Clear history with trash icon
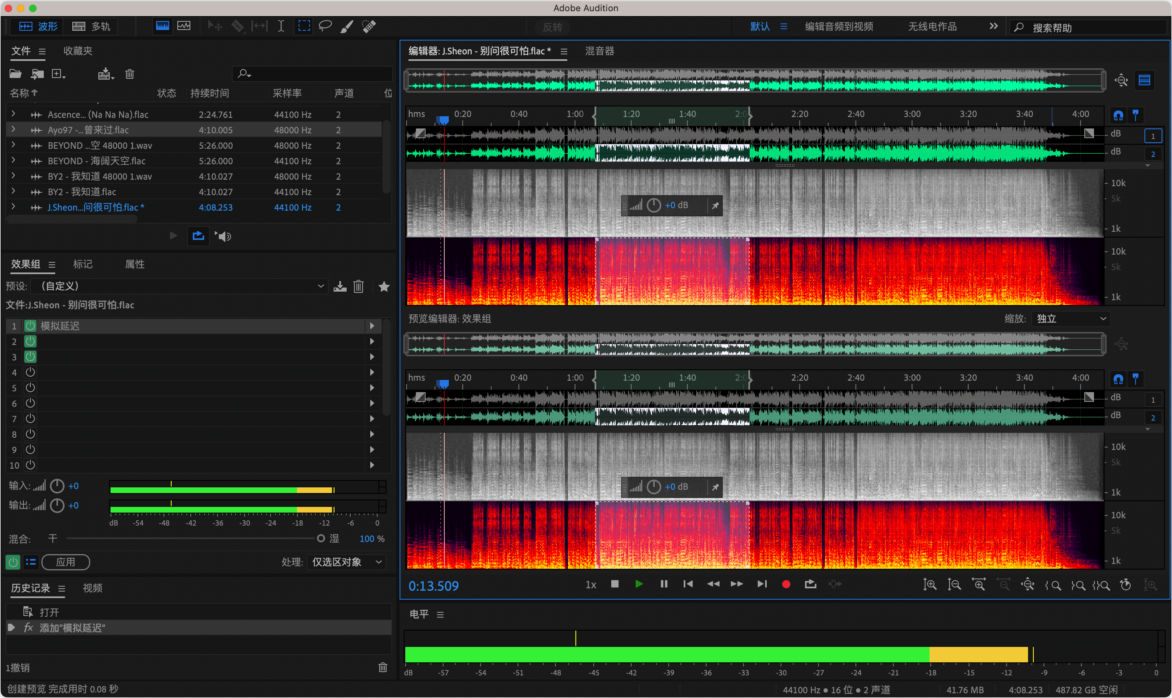1172x698 pixels. coord(383,667)
